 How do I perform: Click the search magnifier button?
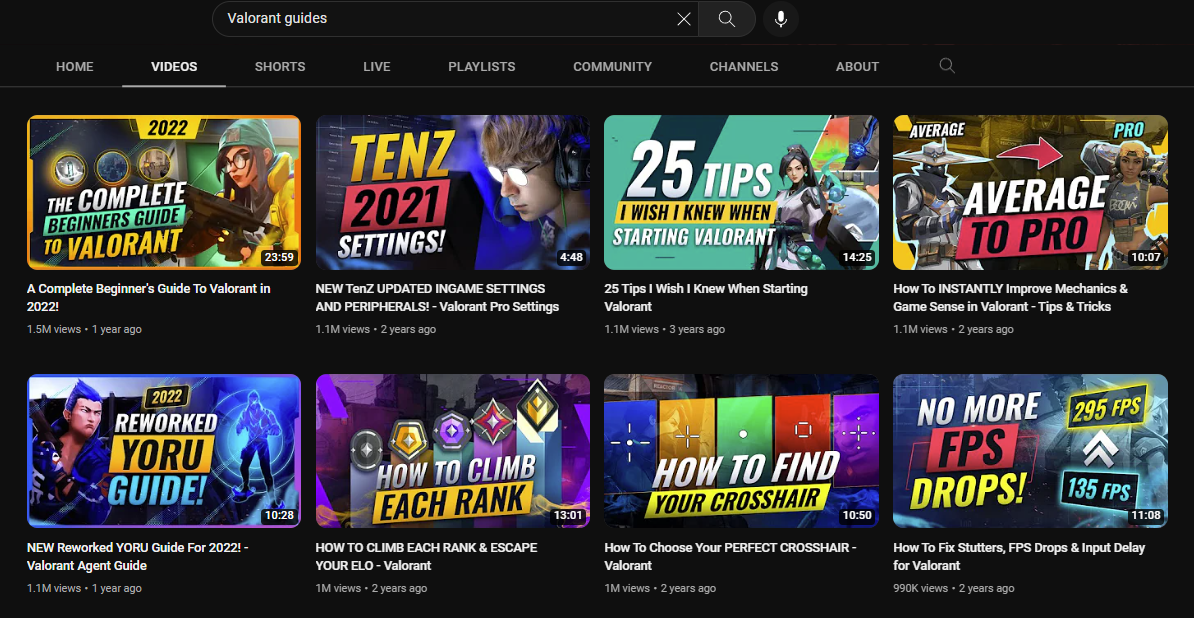click(727, 19)
